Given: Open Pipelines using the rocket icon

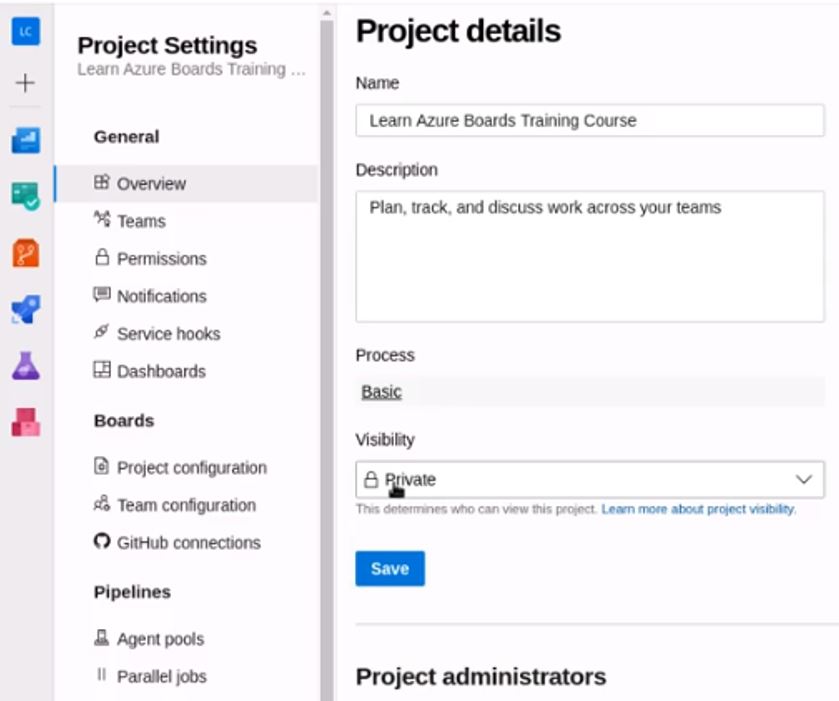Looking at the screenshot, I should coord(27,308).
